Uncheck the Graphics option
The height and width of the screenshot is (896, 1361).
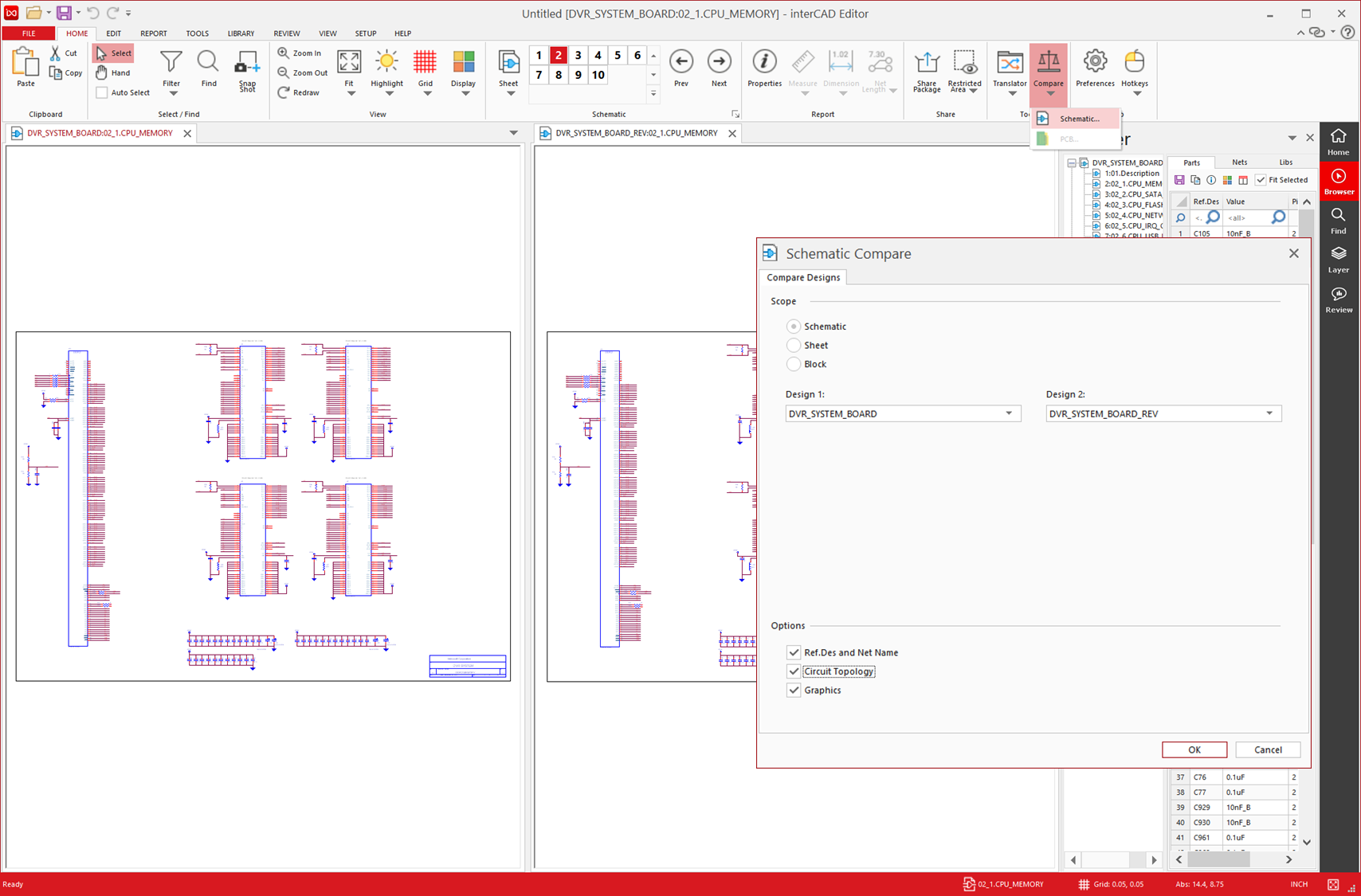pos(794,691)
